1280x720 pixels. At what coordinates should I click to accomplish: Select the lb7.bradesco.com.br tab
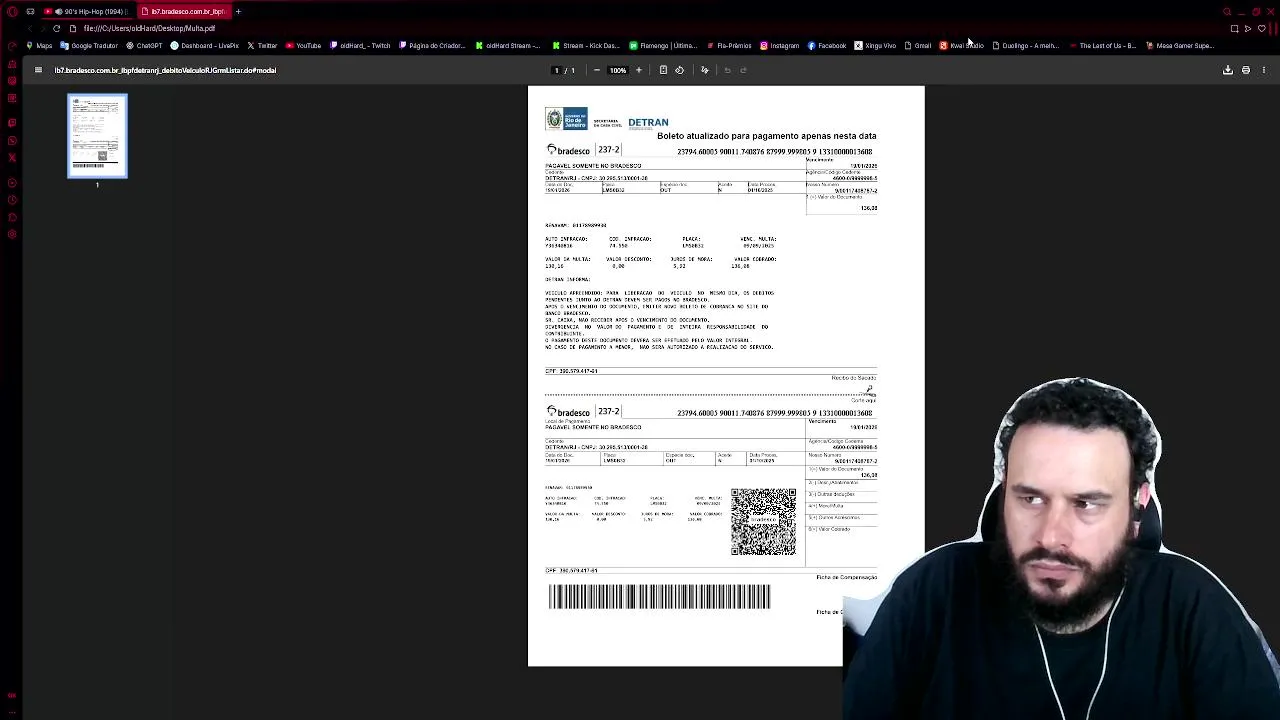[x=183, y=11]
